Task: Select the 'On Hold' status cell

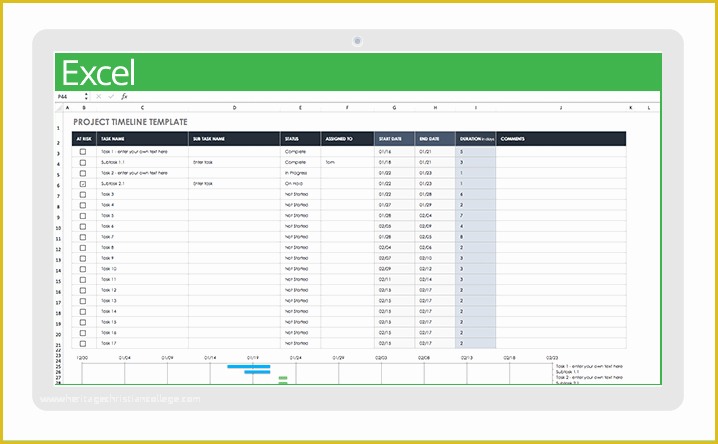Action: click(300, 184)
